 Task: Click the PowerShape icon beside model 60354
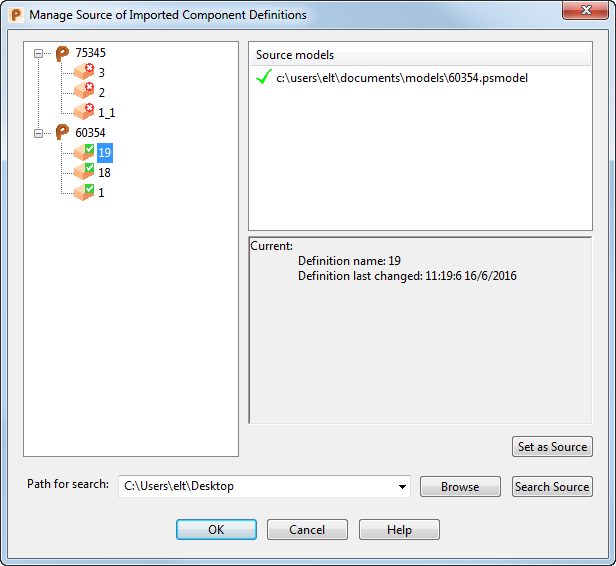tap(62, 132)
